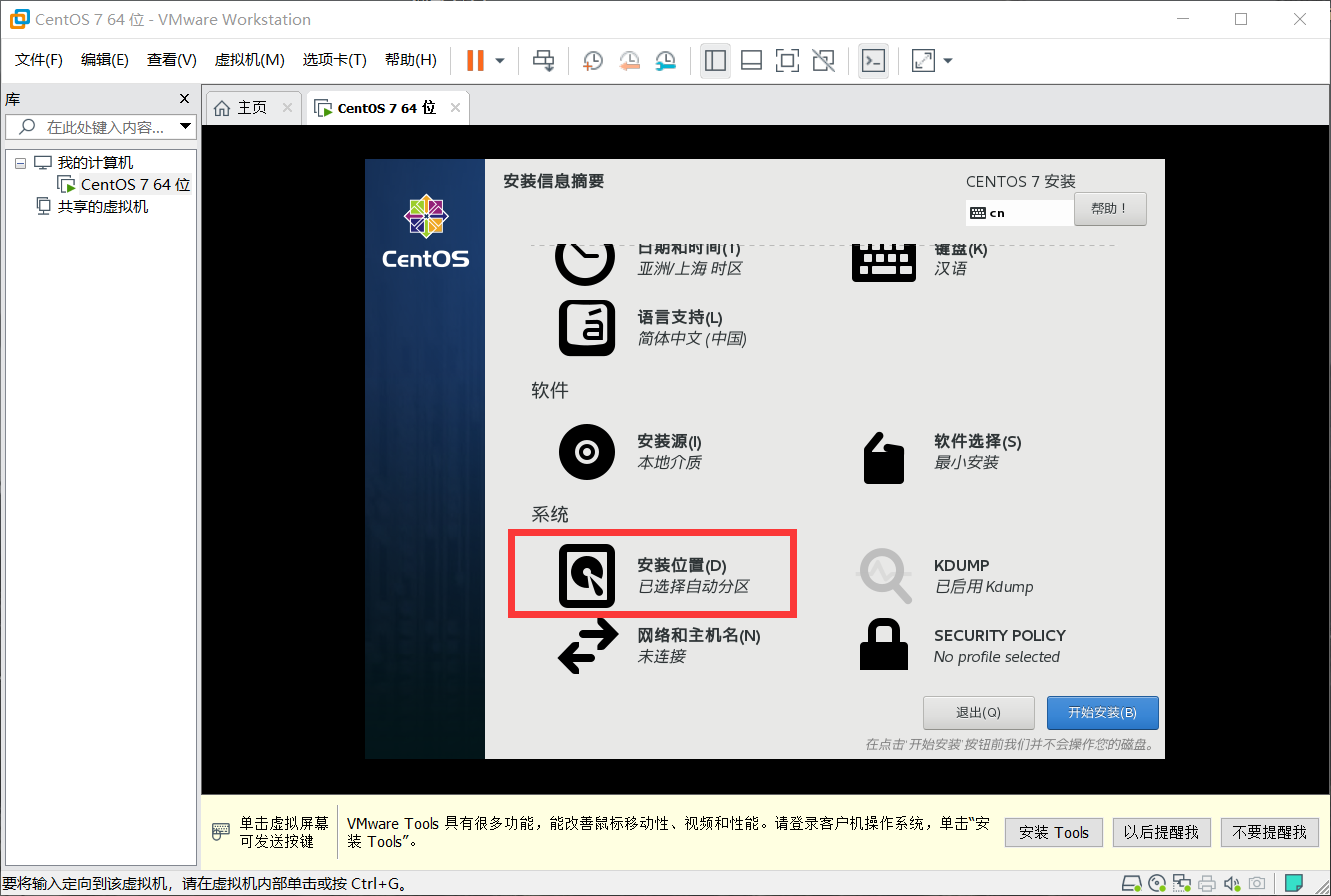1331x896 pixels.
Task: Click the stretch guest display icon
Action: tap(923, 61)
